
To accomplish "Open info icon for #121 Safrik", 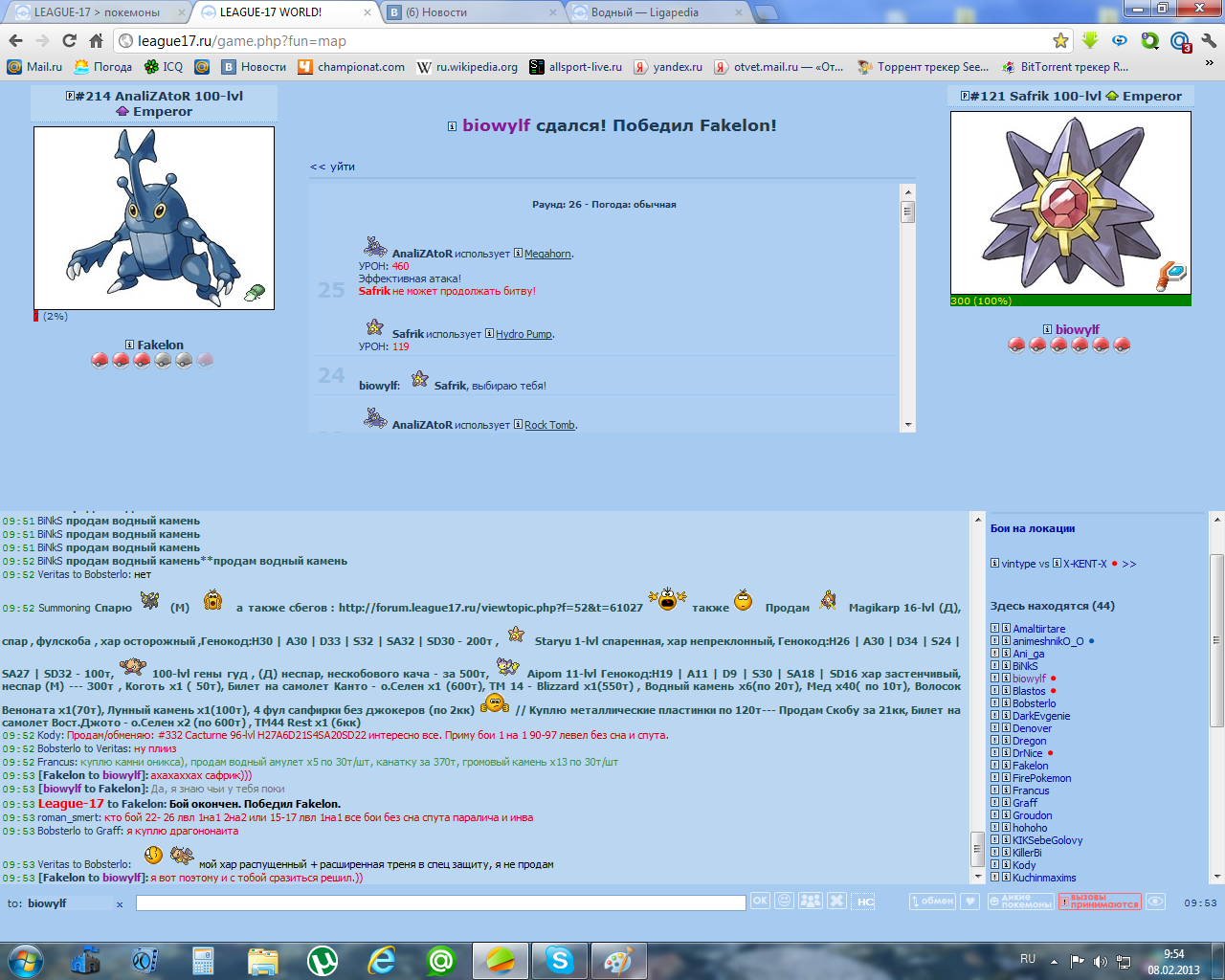I will point(964,96).
